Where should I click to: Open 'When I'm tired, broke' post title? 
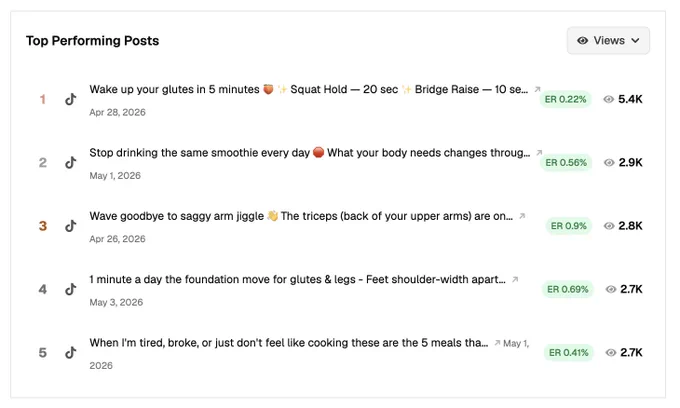point(288,343)
